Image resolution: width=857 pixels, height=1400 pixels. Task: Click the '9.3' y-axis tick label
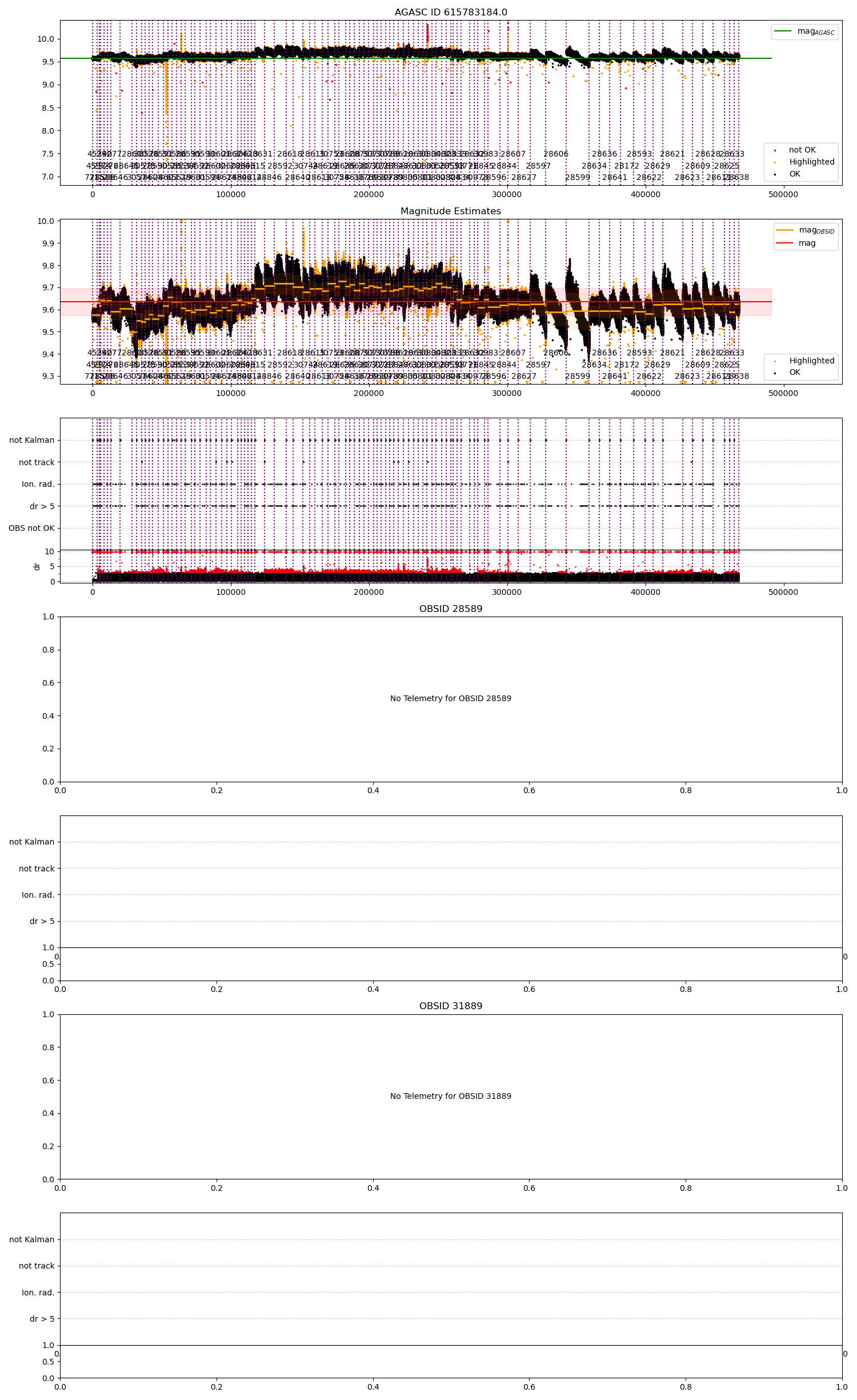47,377
